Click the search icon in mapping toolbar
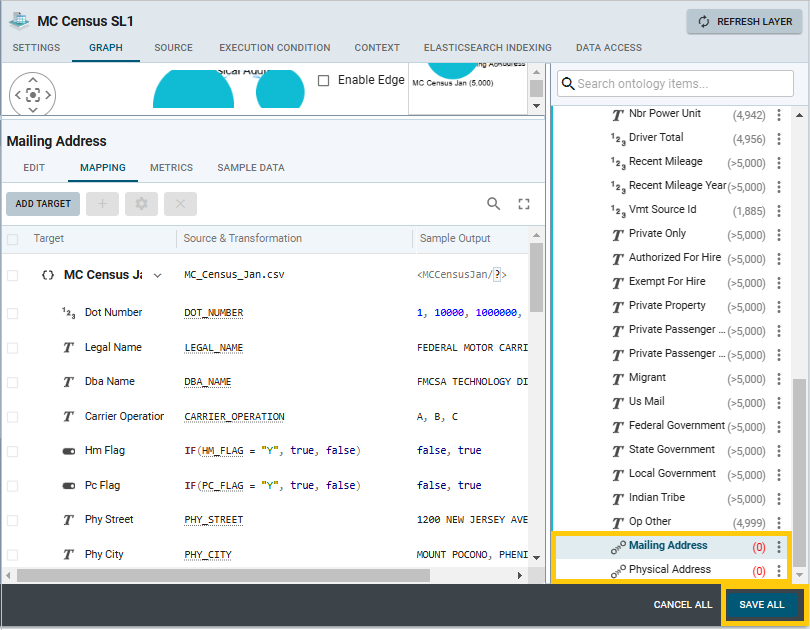This screenshot has width=810, height=630. click(494, 204)
